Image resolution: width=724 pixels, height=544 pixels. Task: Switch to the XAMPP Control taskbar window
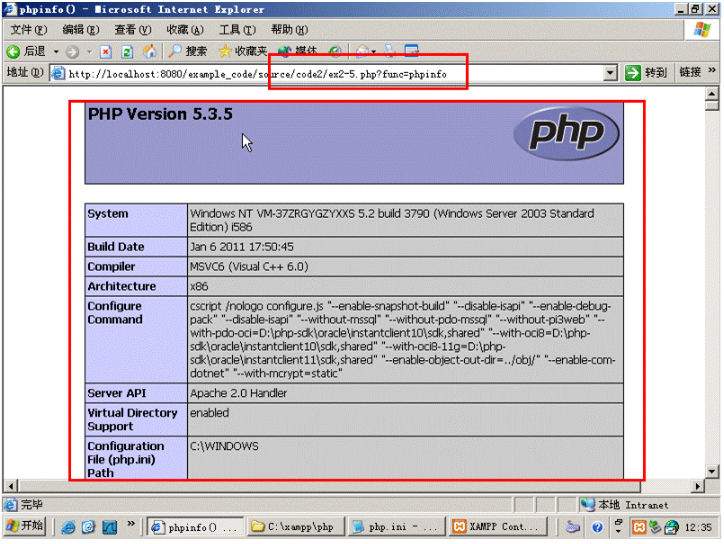[498, 526]
